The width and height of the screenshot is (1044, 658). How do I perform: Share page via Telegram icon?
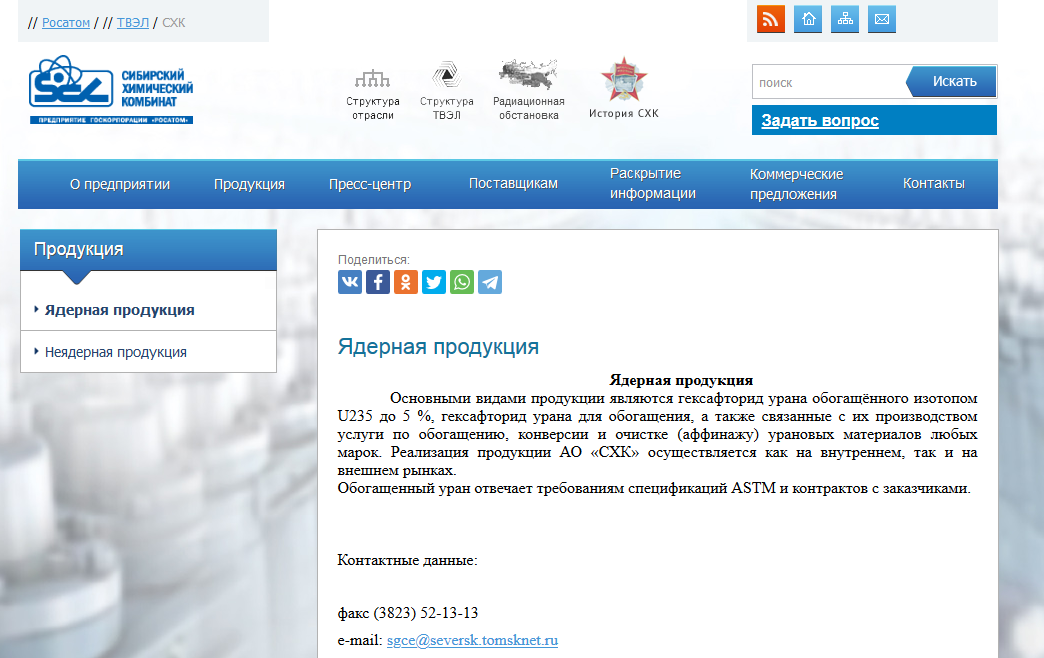click(489, 282)
